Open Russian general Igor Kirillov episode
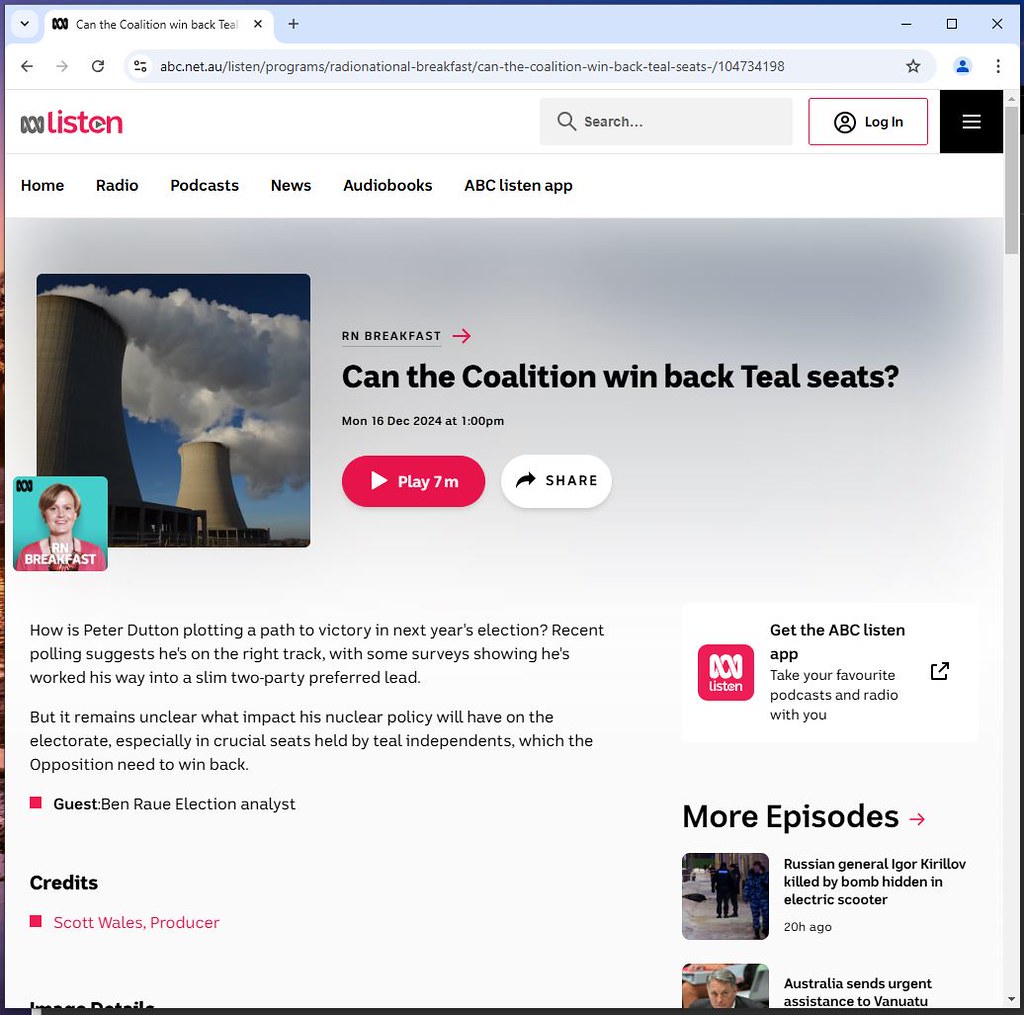Image resolution: width=1024 pixels, height=1015 pixels. [x=874, y=882]
